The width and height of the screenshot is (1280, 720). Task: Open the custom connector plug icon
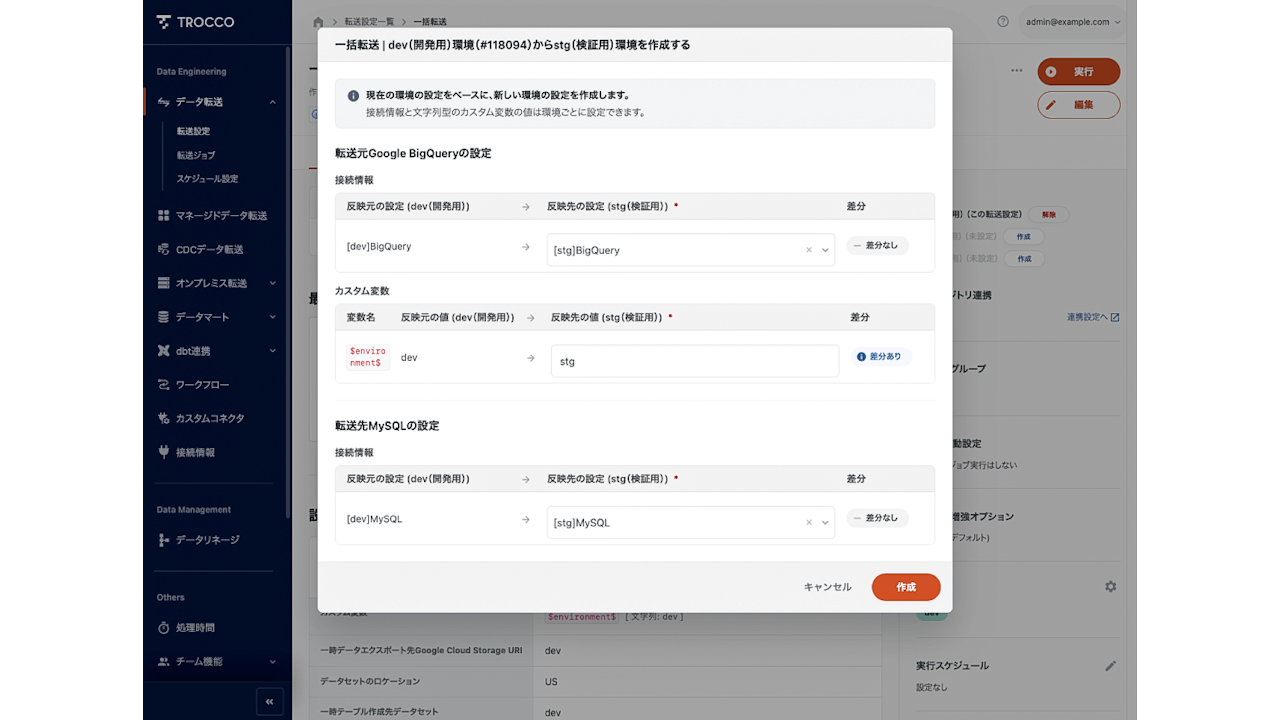(x=164, y=418)
